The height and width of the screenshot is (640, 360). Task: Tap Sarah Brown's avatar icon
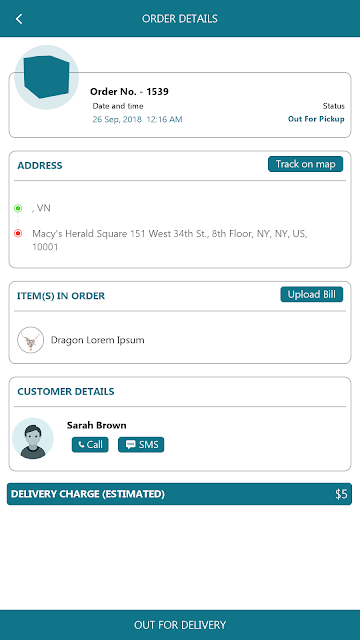33,438
